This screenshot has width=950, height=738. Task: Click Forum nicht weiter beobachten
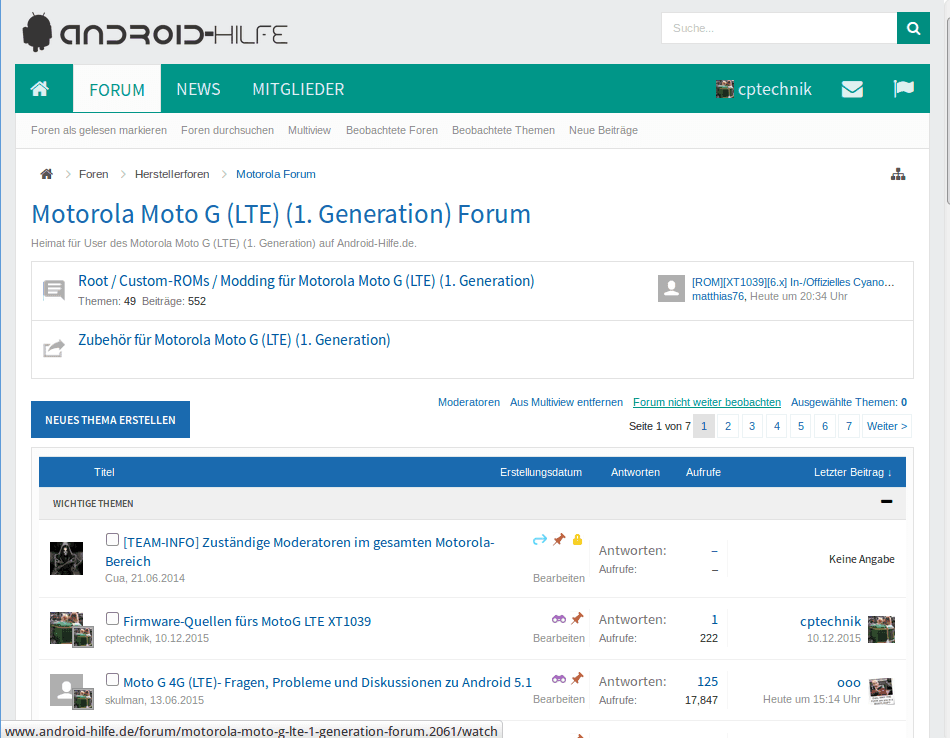(x=707, y=402)
